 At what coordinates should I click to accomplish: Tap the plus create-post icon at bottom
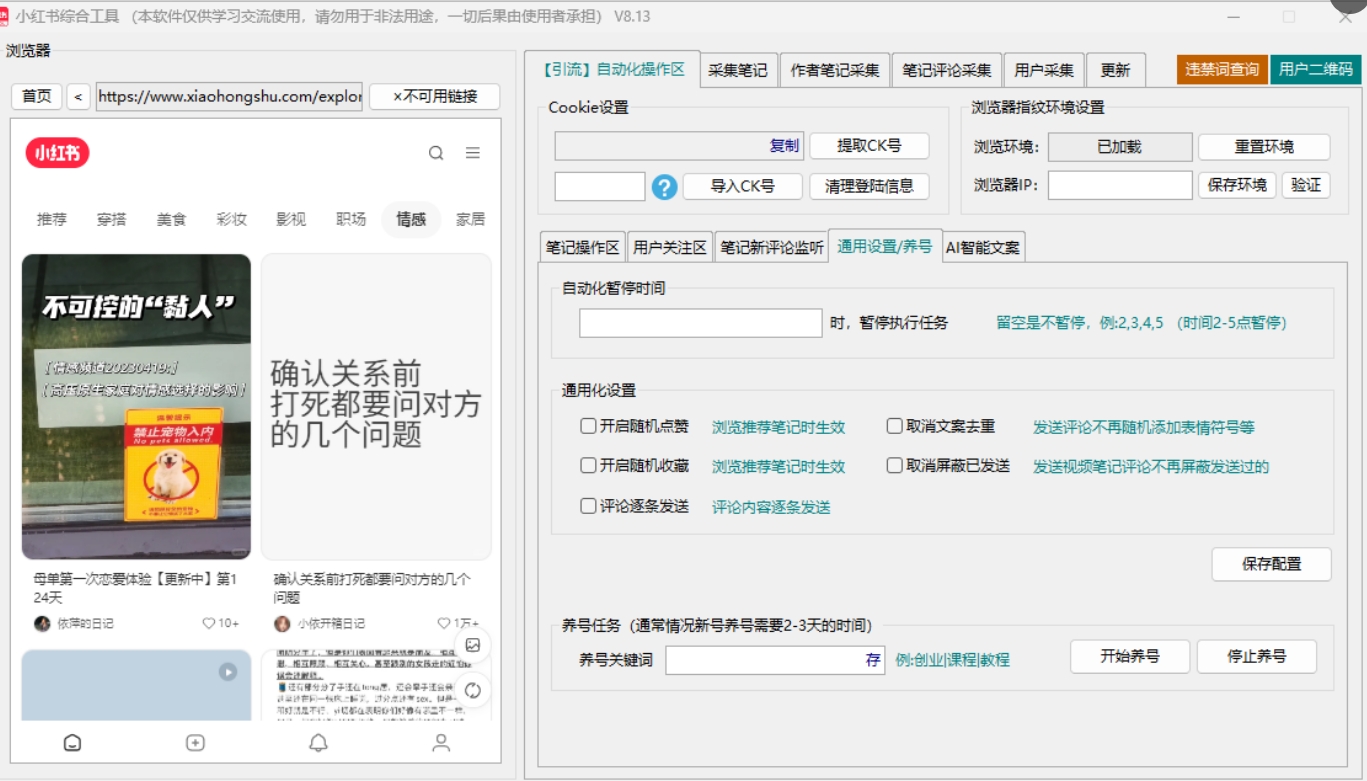point(195,743)
